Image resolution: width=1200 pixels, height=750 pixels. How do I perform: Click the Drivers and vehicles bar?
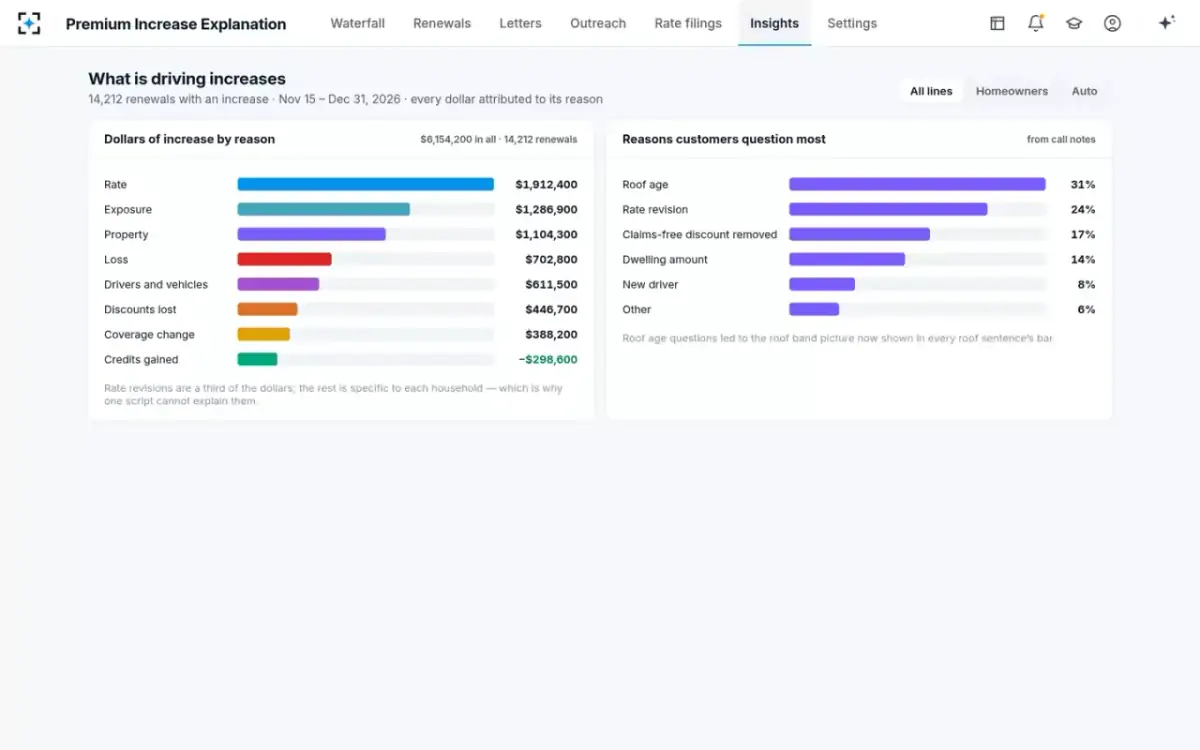(x=278, y=284)
